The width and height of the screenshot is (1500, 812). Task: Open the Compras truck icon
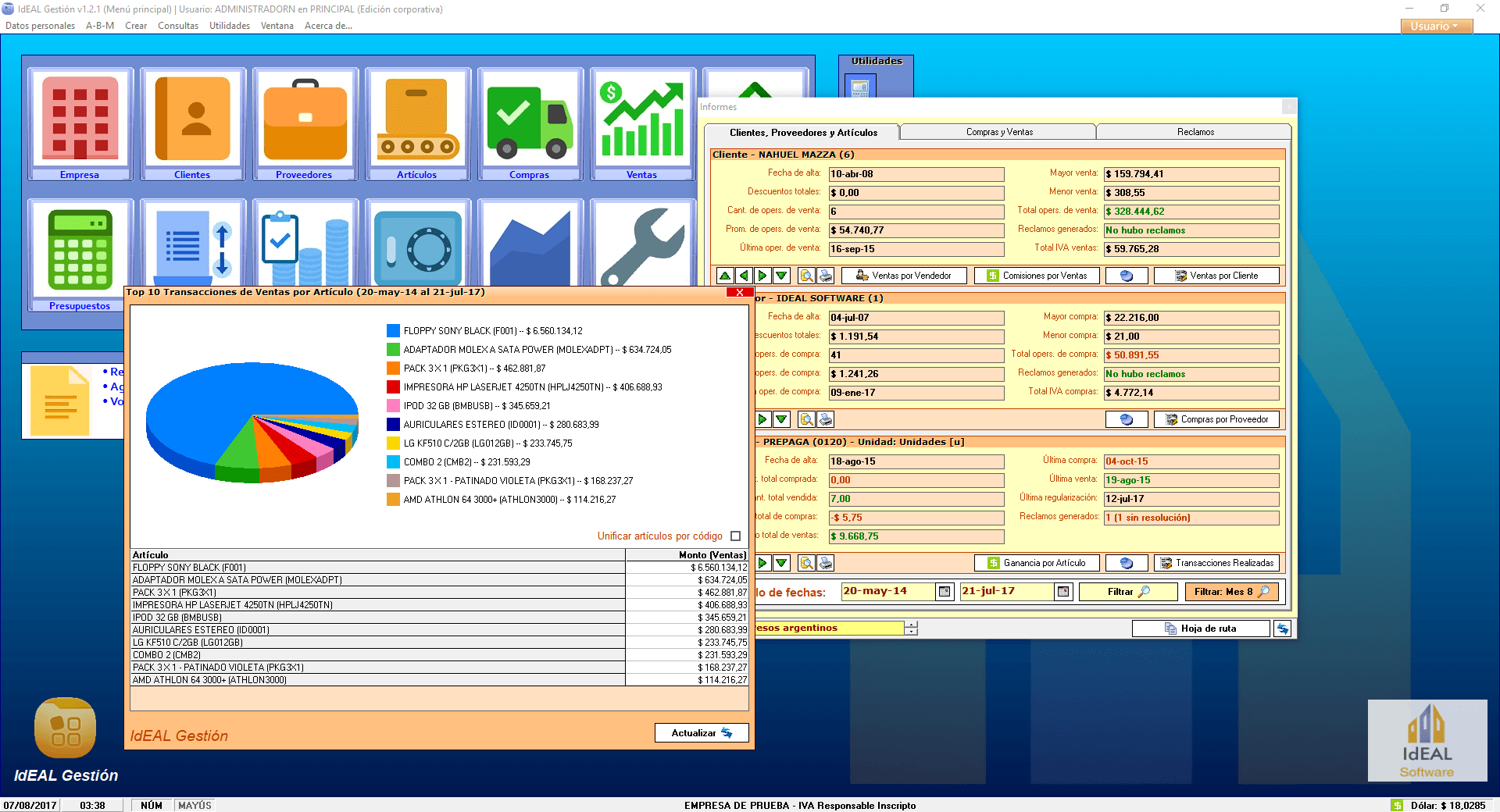click(x=530, y=124)
